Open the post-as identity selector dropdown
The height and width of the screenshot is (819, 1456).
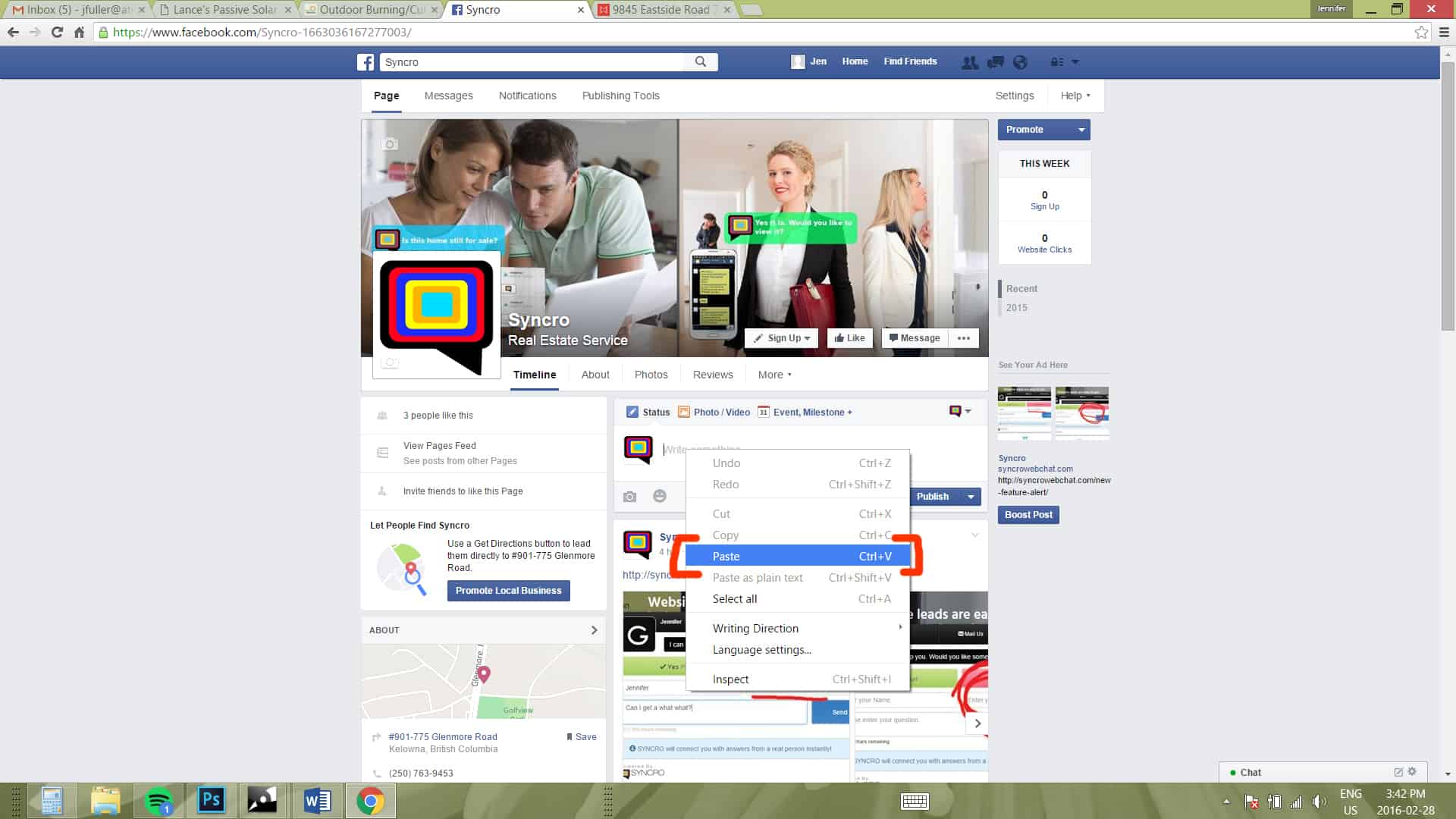(960, 411)
